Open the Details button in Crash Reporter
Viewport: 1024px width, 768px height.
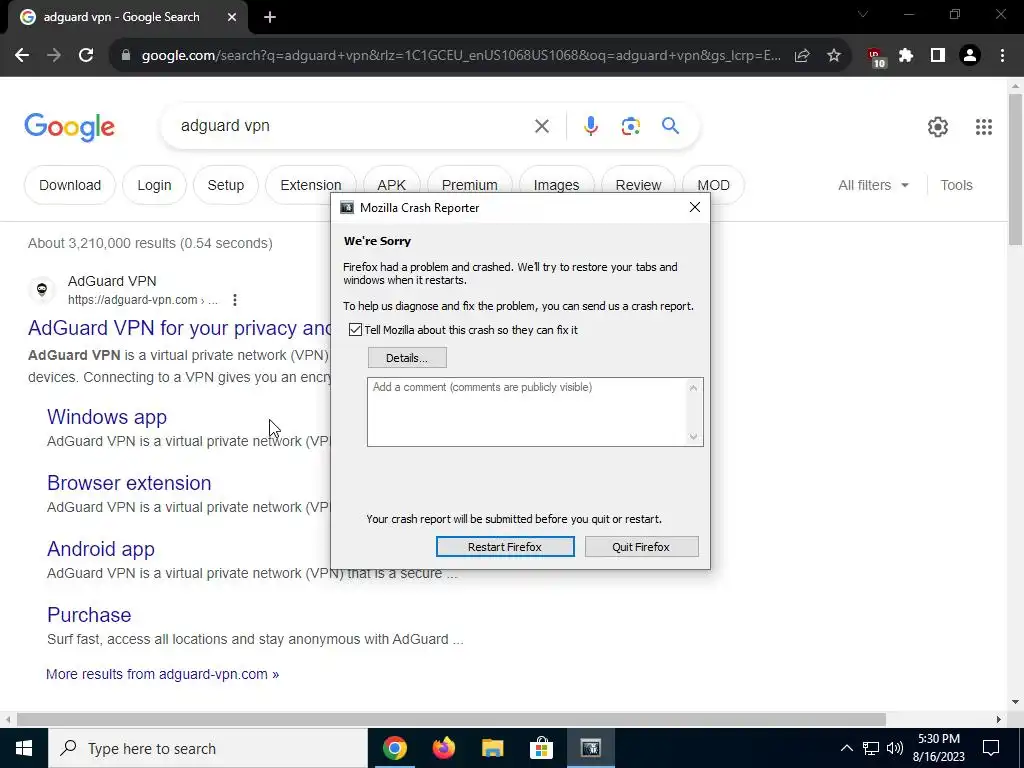(407, 358)
